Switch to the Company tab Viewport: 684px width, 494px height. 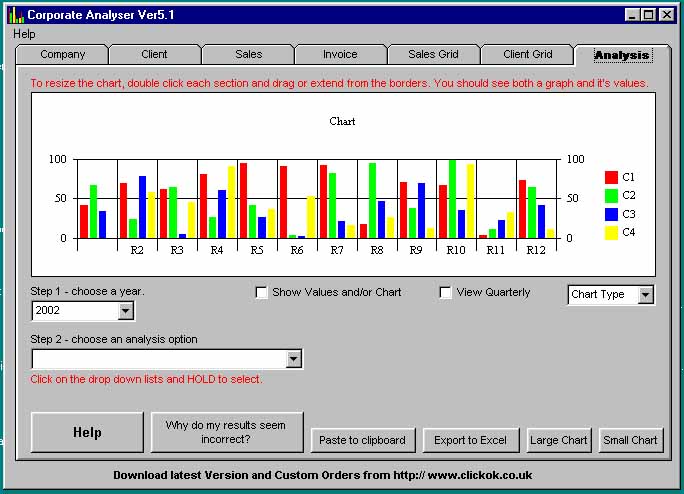coord(62,55)
